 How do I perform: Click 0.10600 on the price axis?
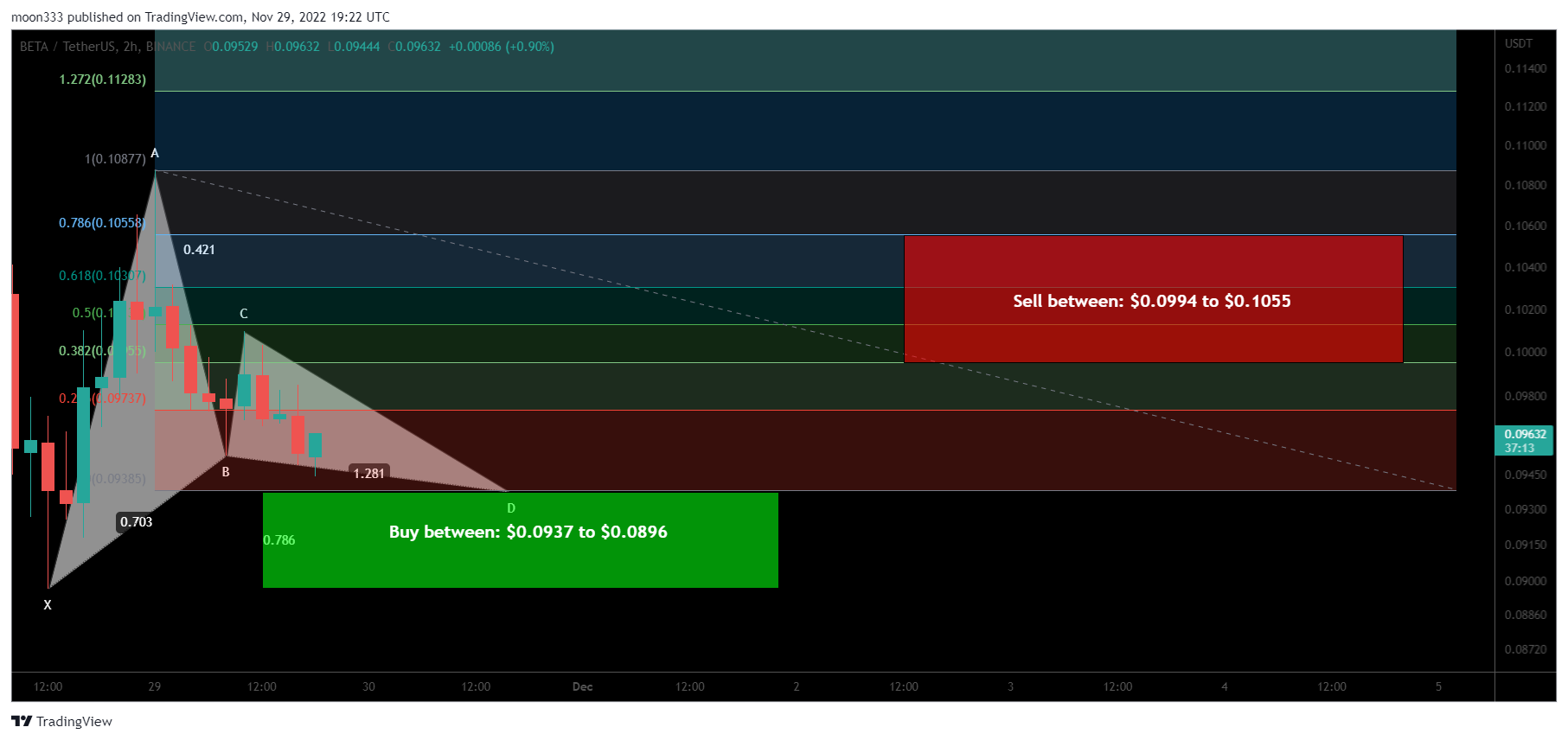click(1526, 226)
